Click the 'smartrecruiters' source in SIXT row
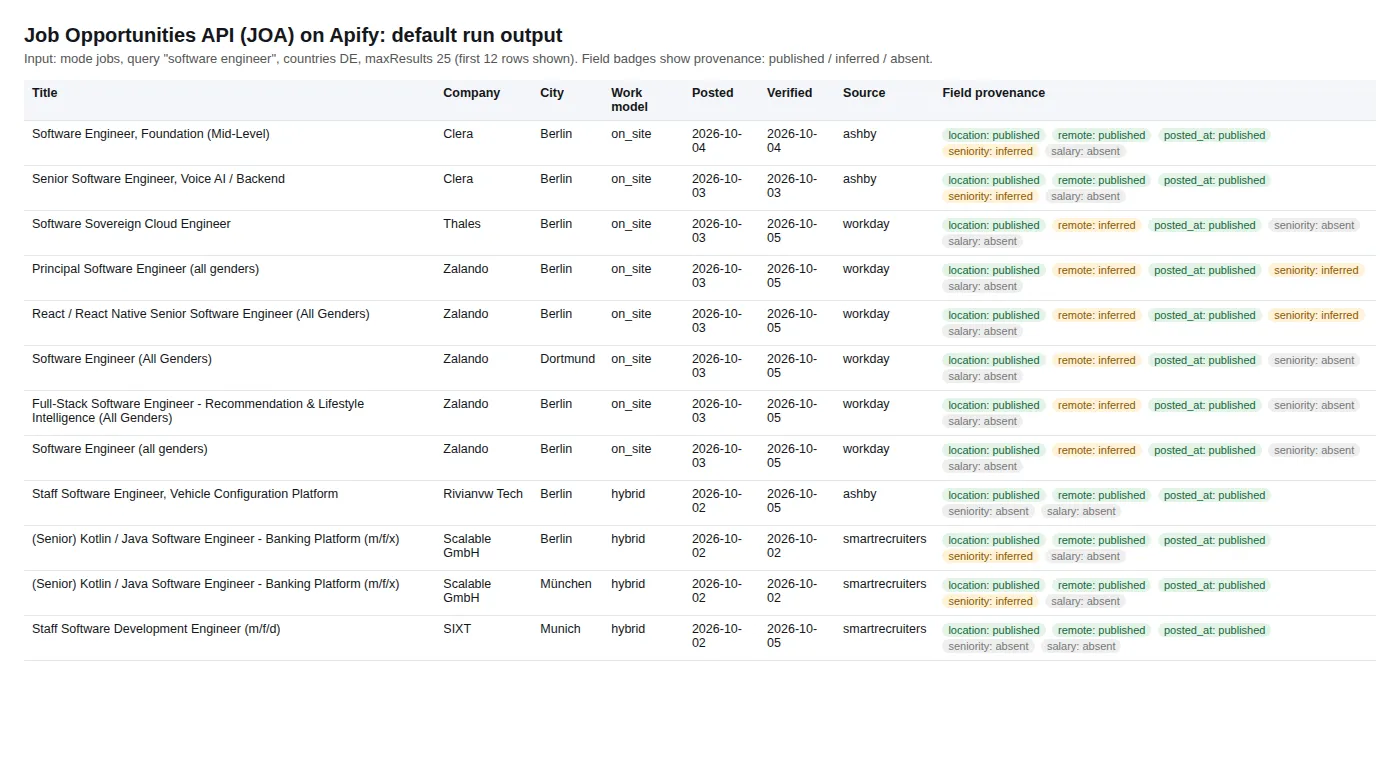 pyautogui.click(x=885, y=629)
